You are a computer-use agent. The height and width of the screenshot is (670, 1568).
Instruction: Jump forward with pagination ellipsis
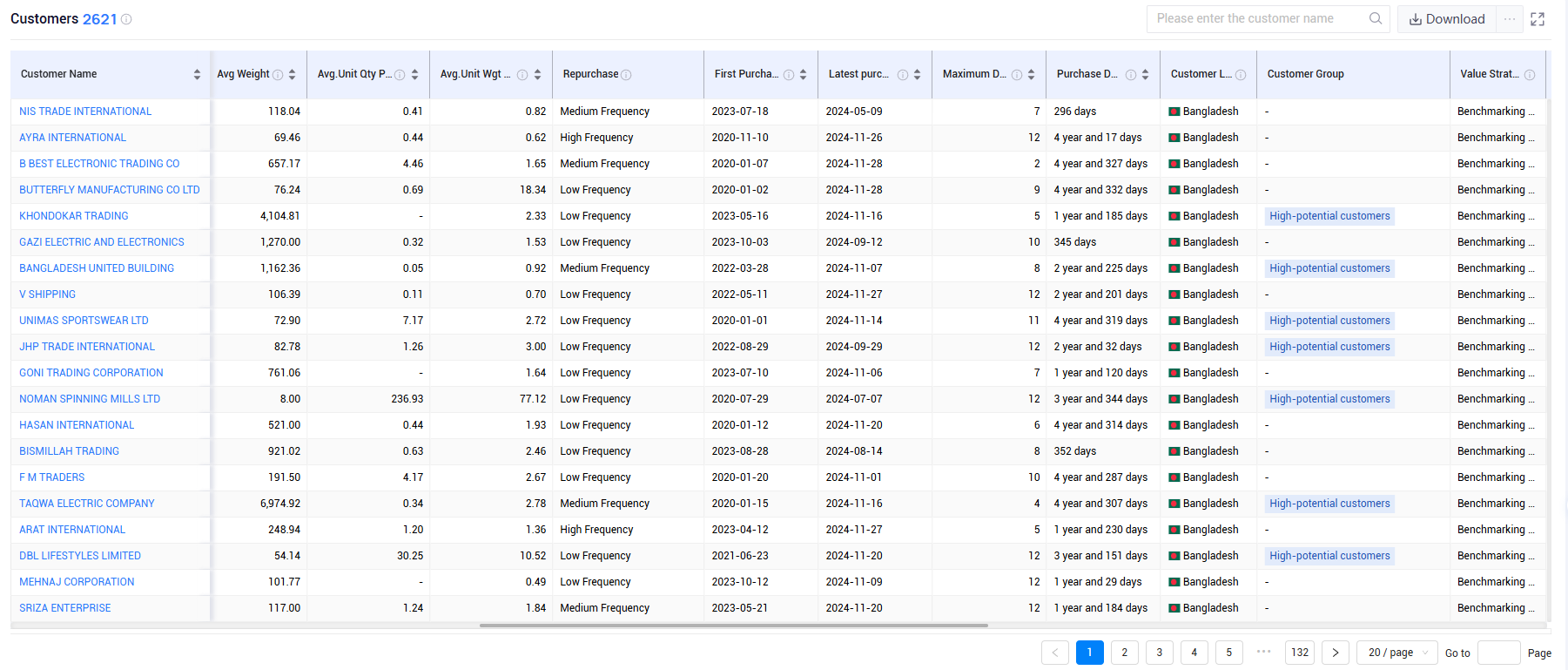[x=1264, y=652]
